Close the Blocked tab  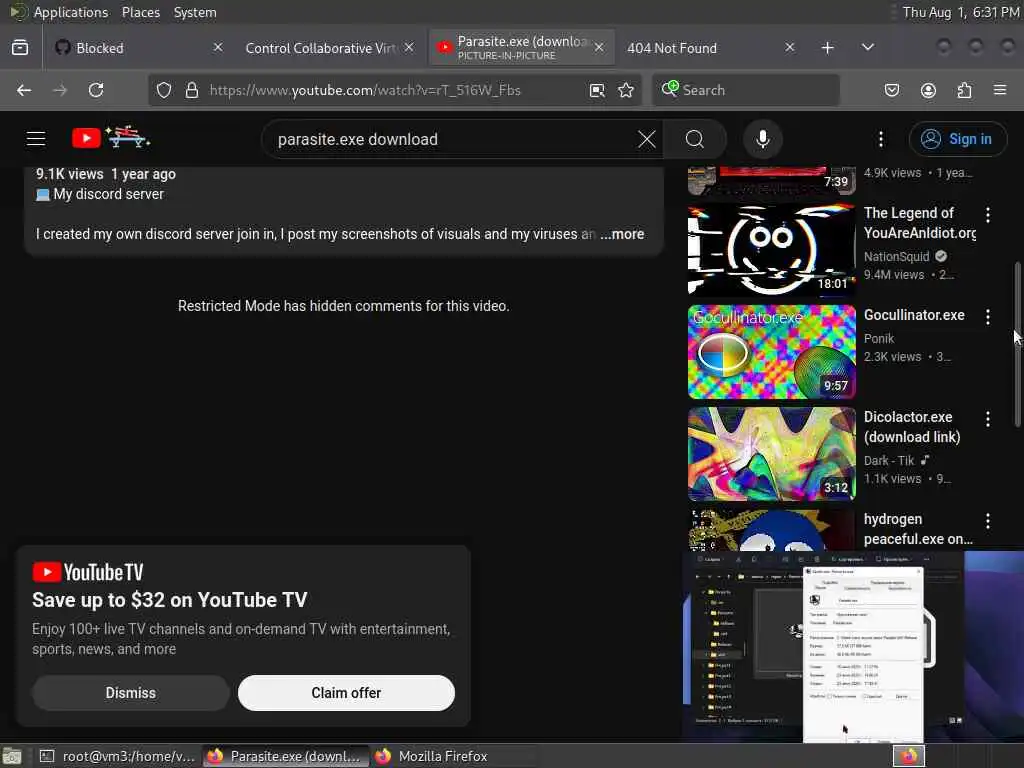coord(218,48)
